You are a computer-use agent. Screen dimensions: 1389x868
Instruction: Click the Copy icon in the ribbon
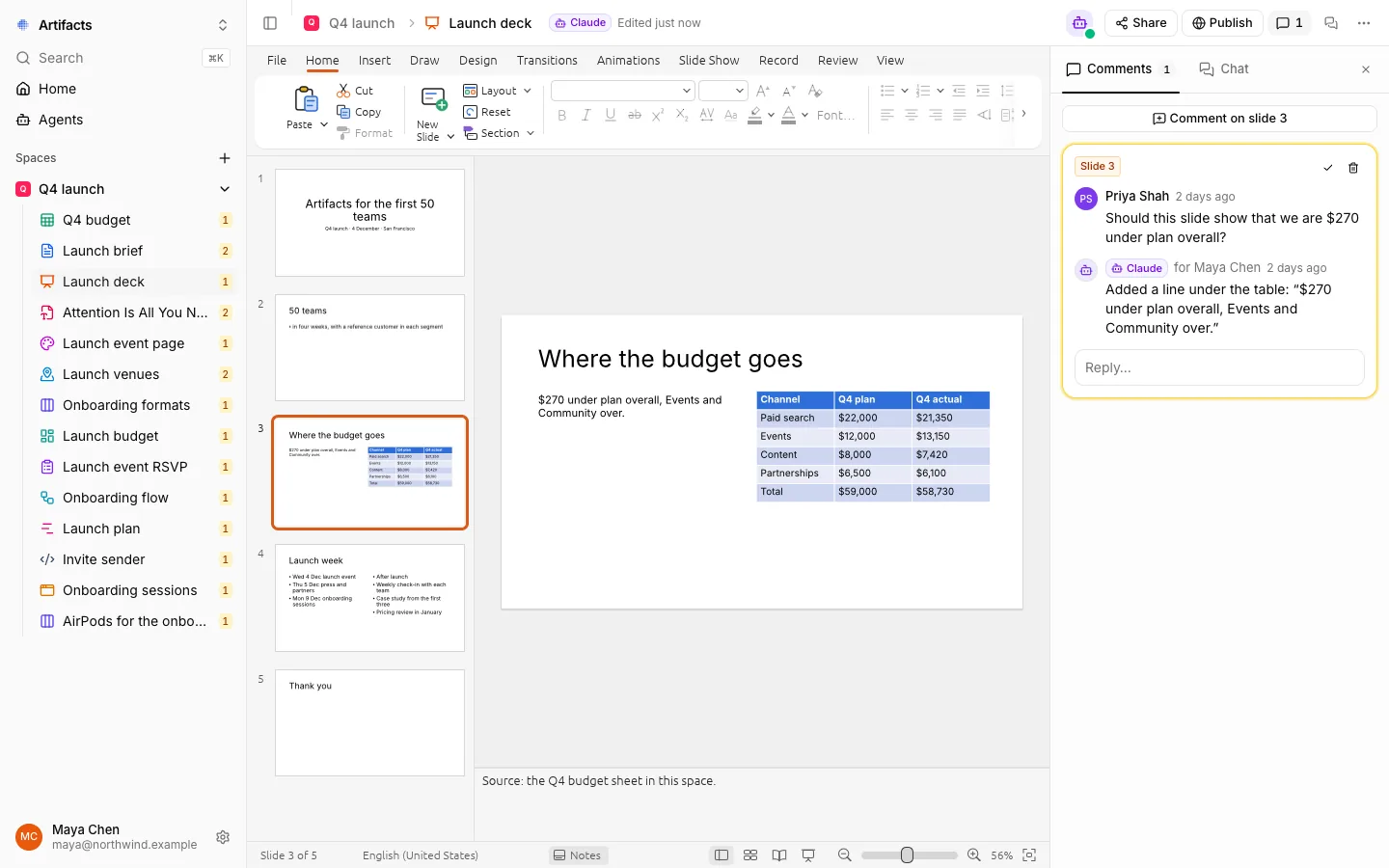[x=343, y=112]
